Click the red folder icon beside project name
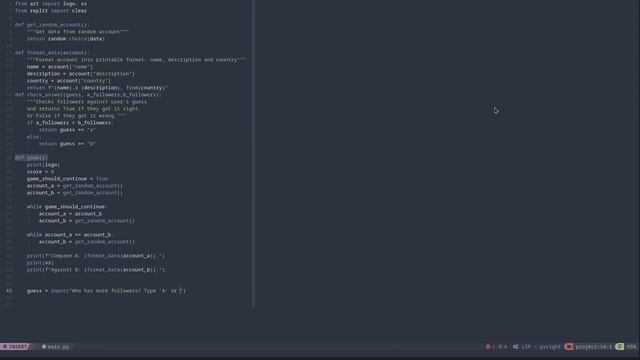Image resolution: width=640 pixels, height=360 pixels. pyautogui.click(x=569, y=347)
